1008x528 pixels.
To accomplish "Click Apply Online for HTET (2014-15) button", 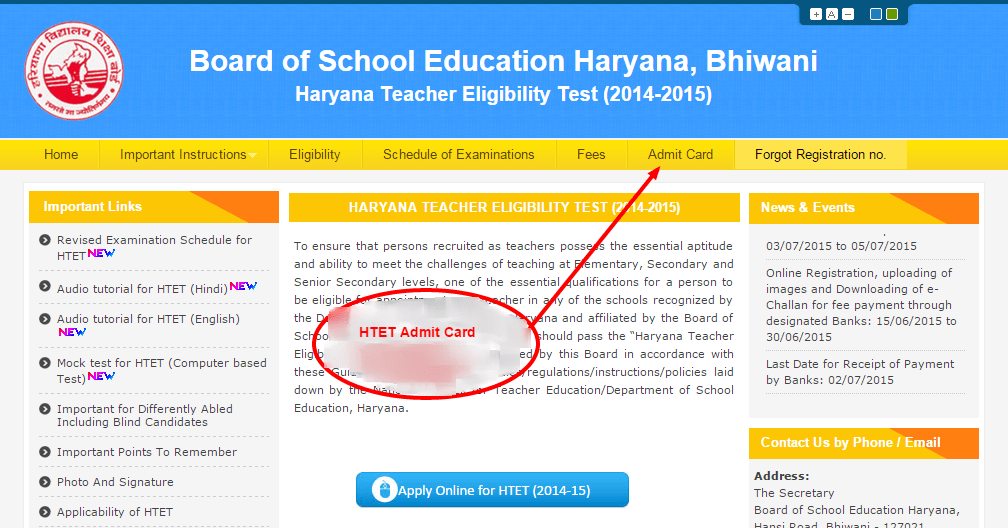I will point(492,490).
